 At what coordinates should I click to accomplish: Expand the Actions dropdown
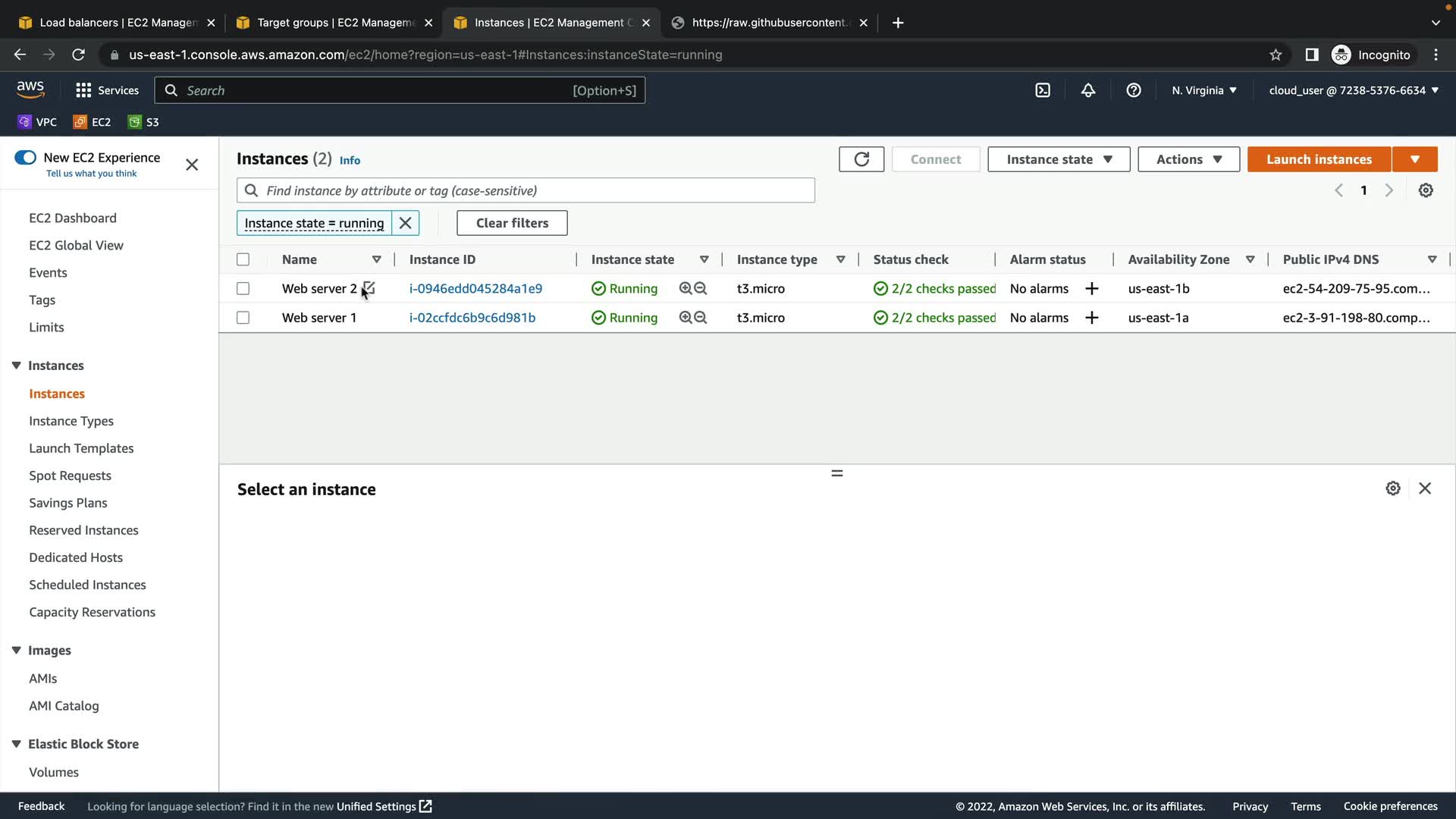pyautogui.click(x=1188, y=159)
